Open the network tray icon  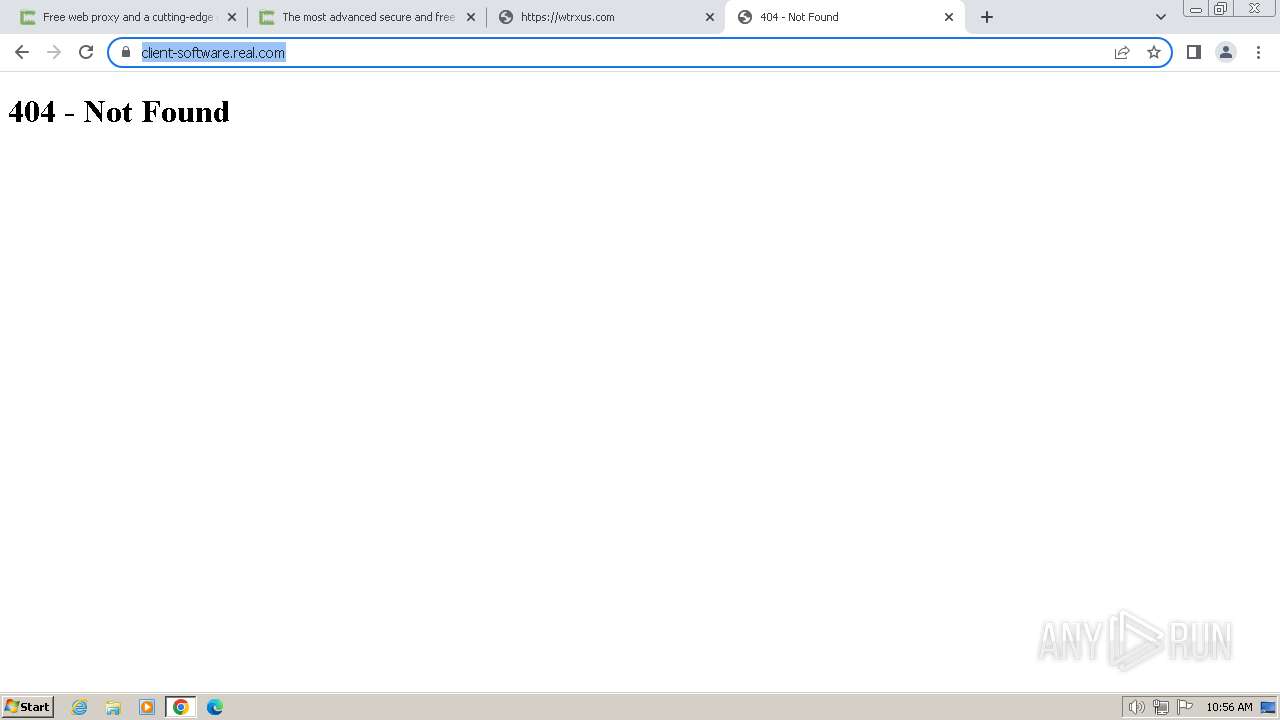[1161, 707]
